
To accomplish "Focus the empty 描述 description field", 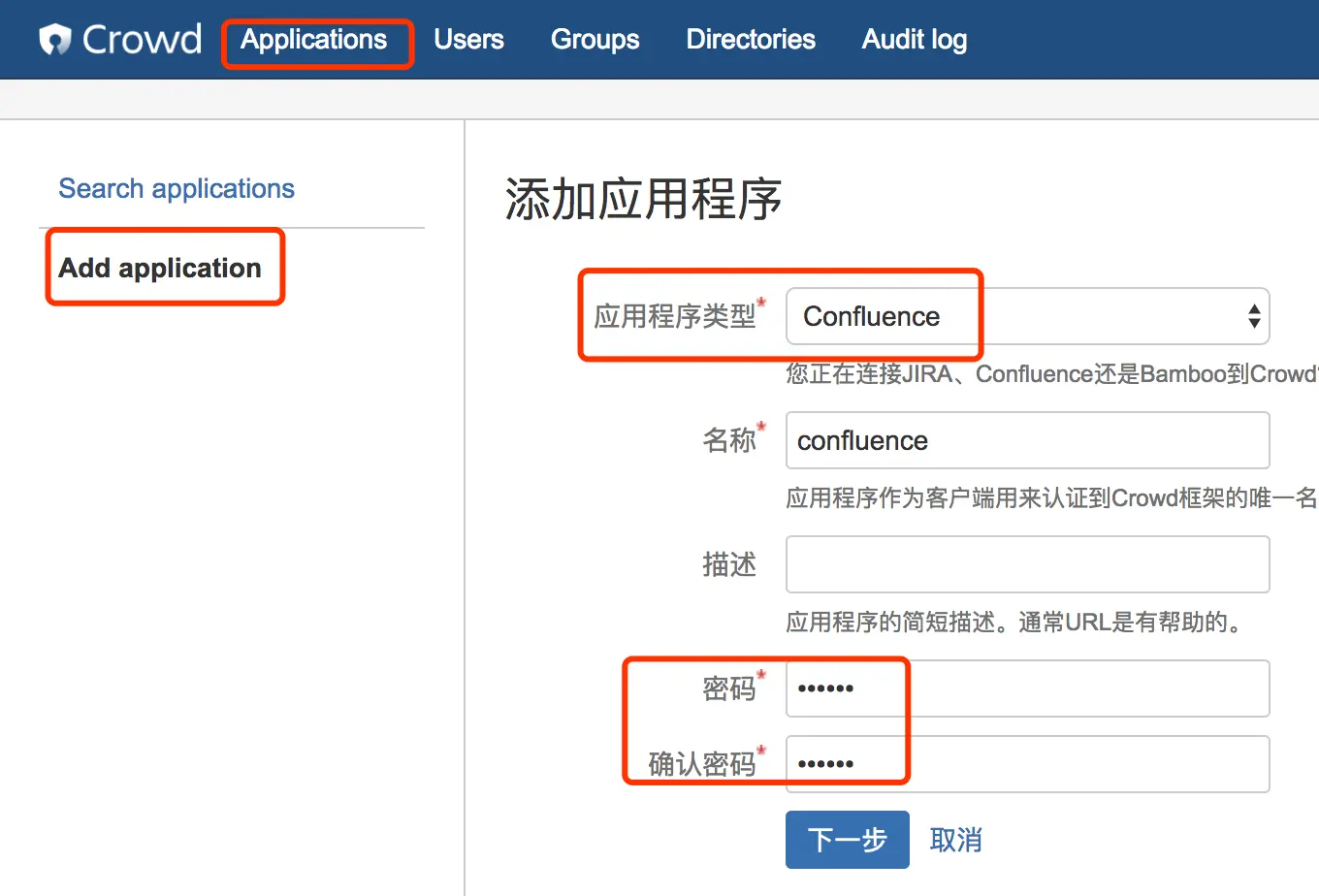I will point(1026,564).
